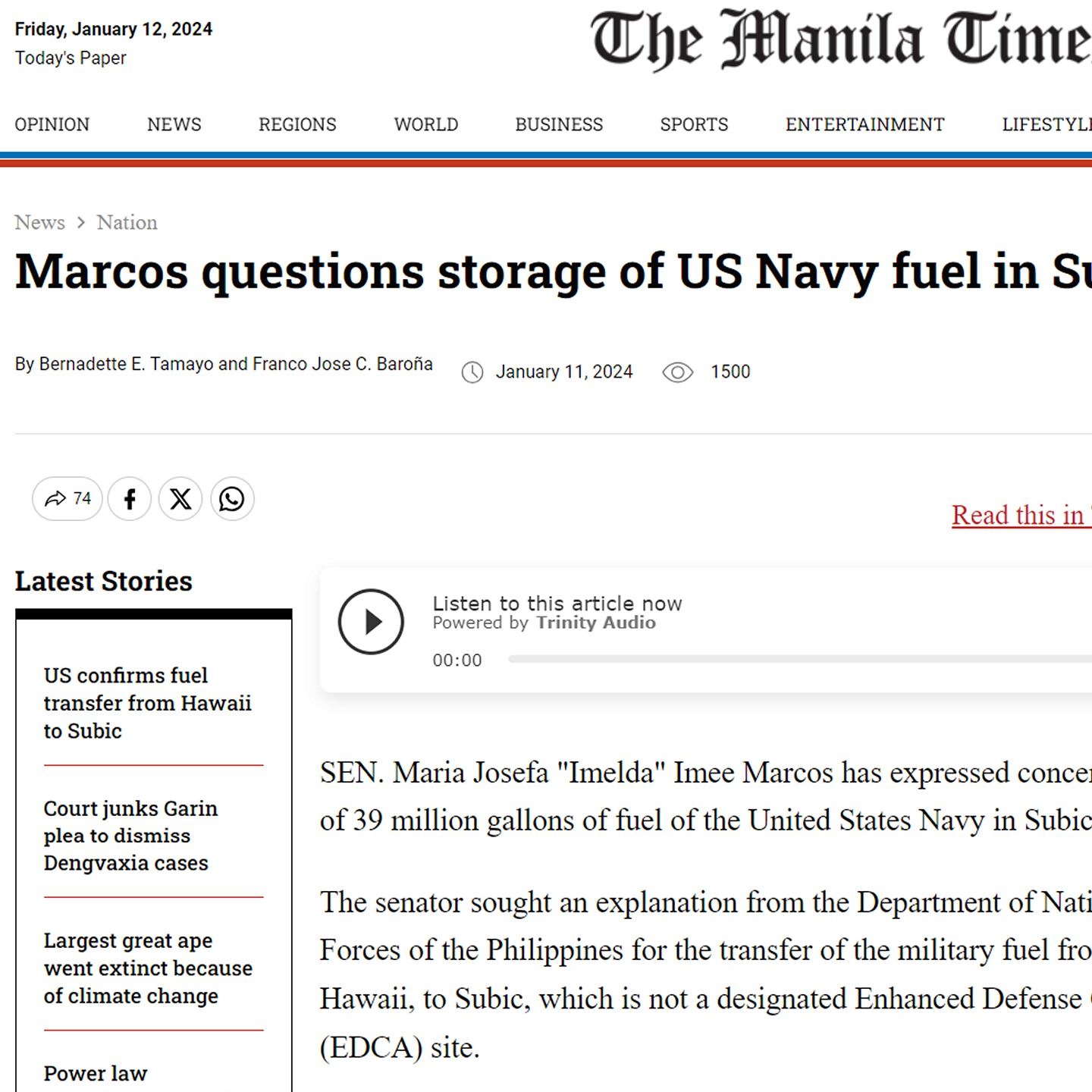Share article on Facebook
Screen dimensions: 1092x1092
130,499
